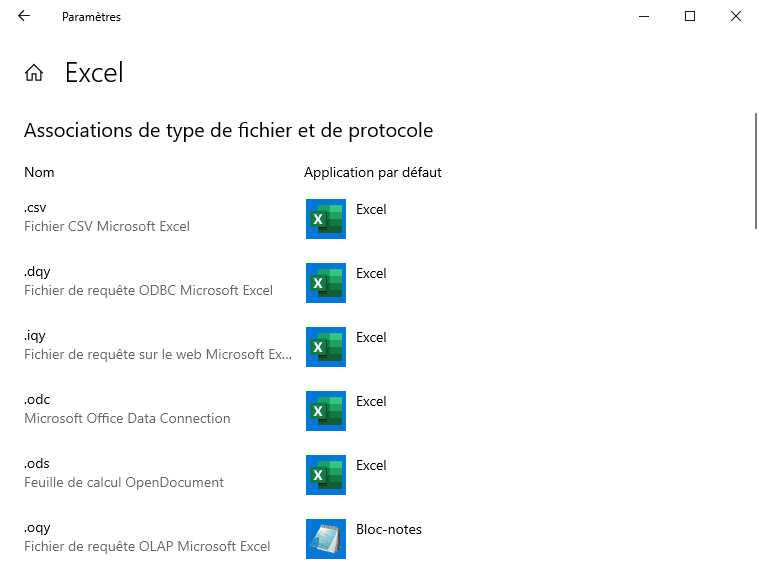Screen dimensions: 759x580
Task: Minimize the Paramètres window
Action: point(644,16)
